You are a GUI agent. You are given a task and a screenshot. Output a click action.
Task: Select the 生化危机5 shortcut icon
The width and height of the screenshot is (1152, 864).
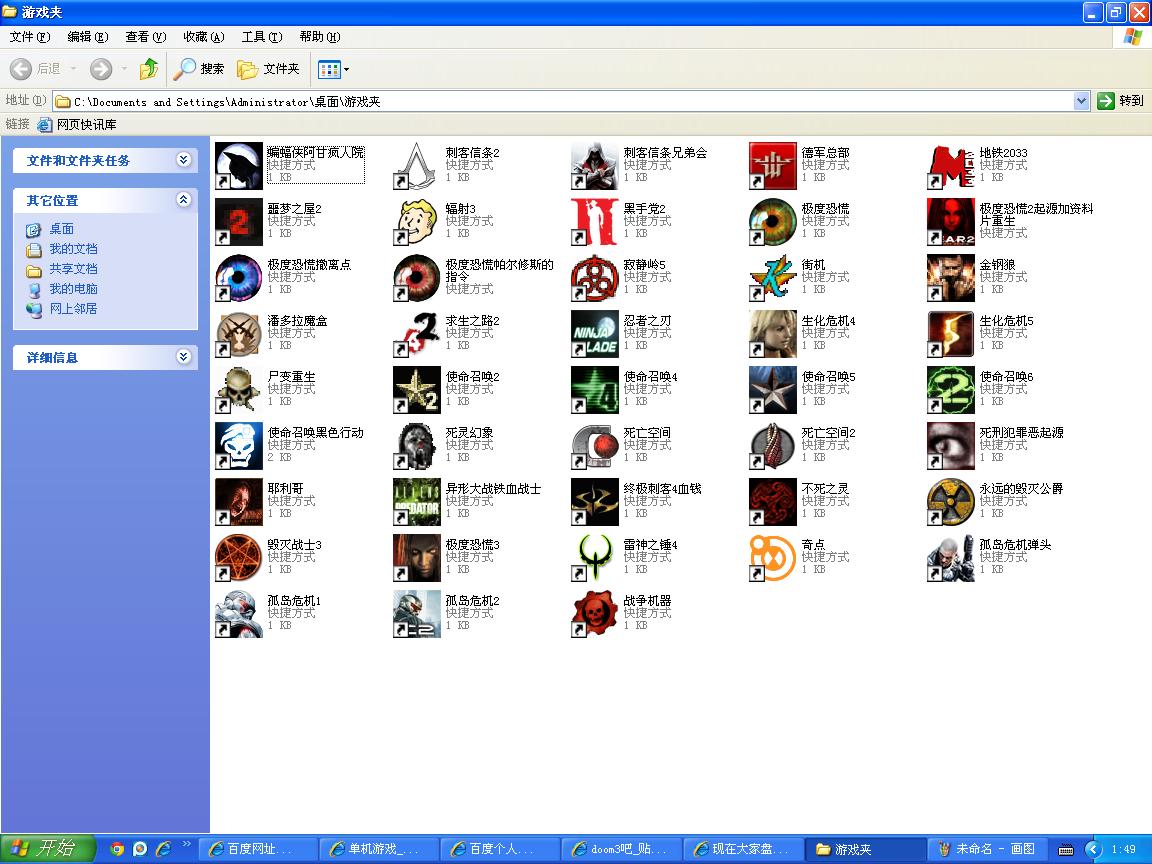click(x=951, y=334)
